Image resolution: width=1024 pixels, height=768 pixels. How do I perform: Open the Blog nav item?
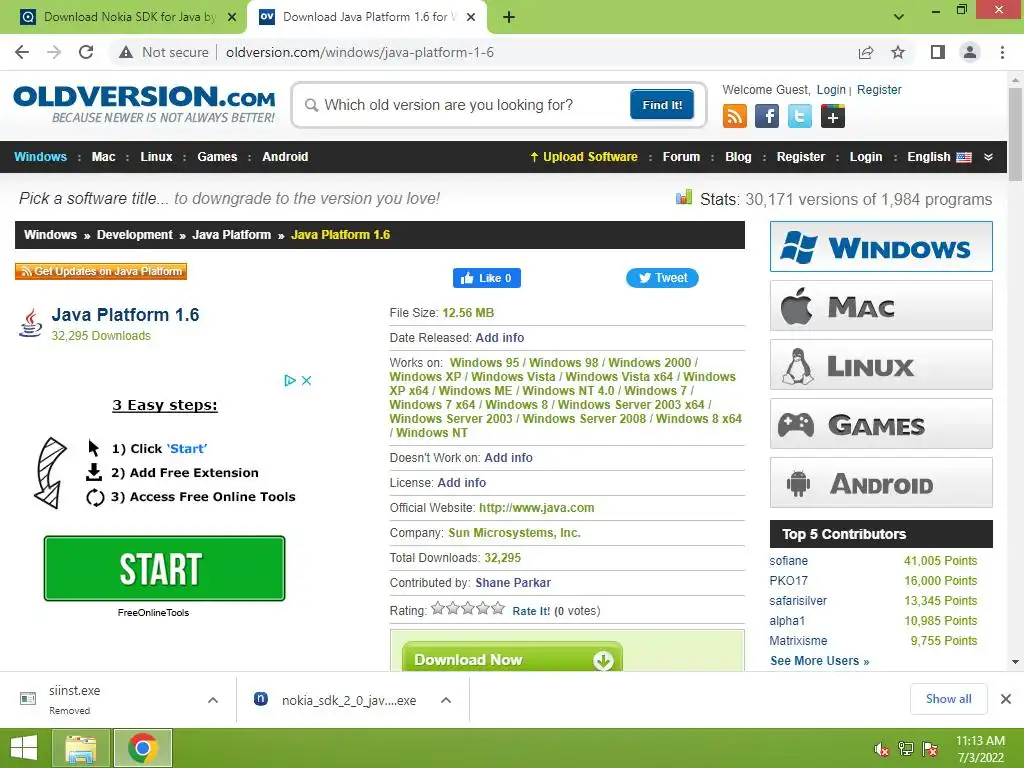pyautogui.click(x=738, y=157)
